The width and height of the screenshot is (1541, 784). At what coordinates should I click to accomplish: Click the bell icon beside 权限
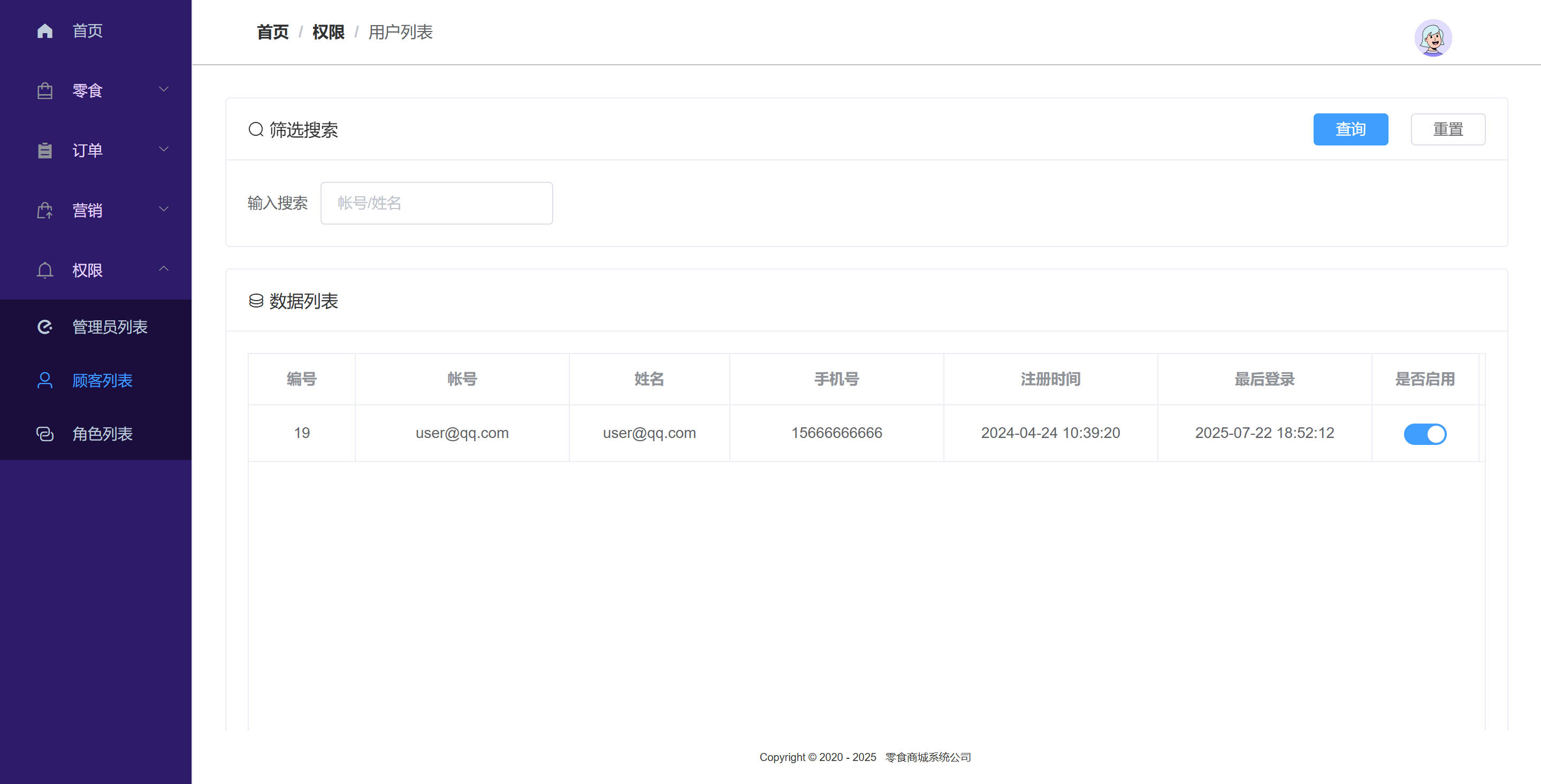click(x=45, y=270)
